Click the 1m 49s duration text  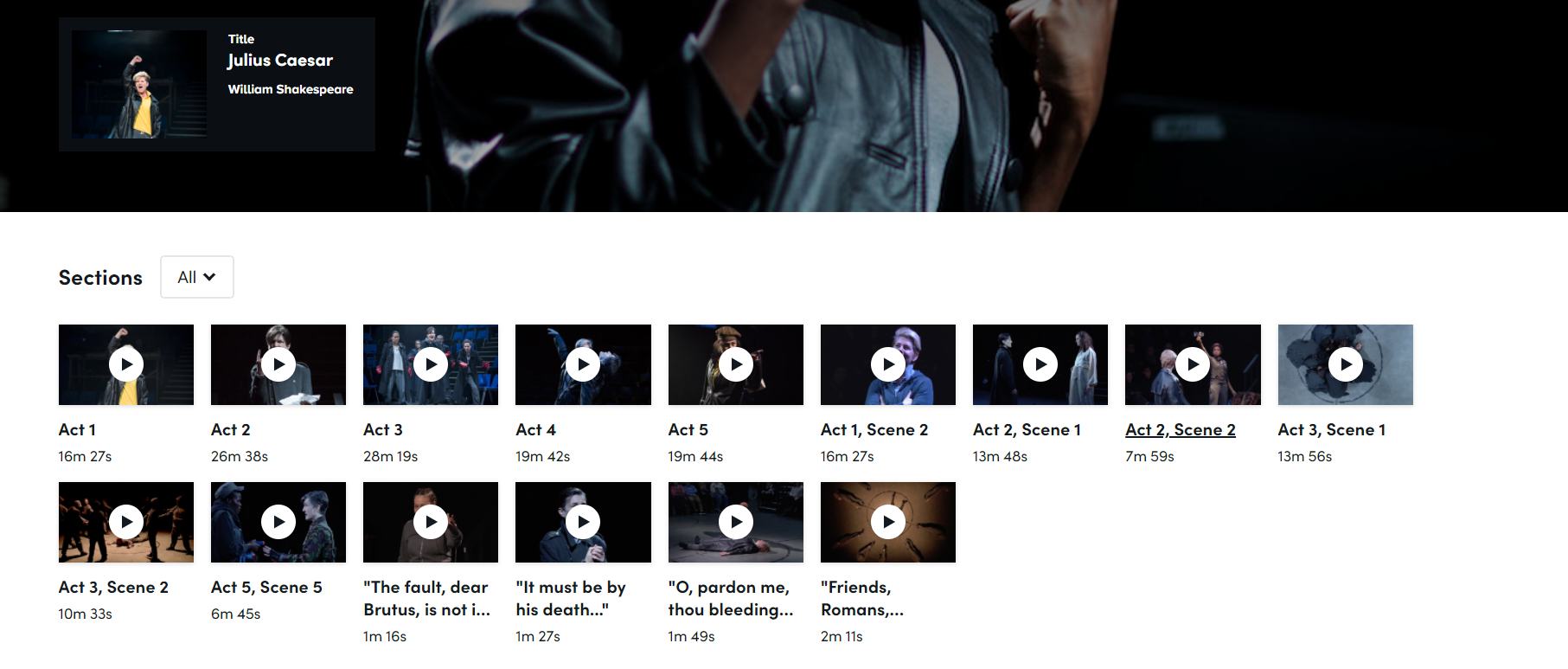691,636
